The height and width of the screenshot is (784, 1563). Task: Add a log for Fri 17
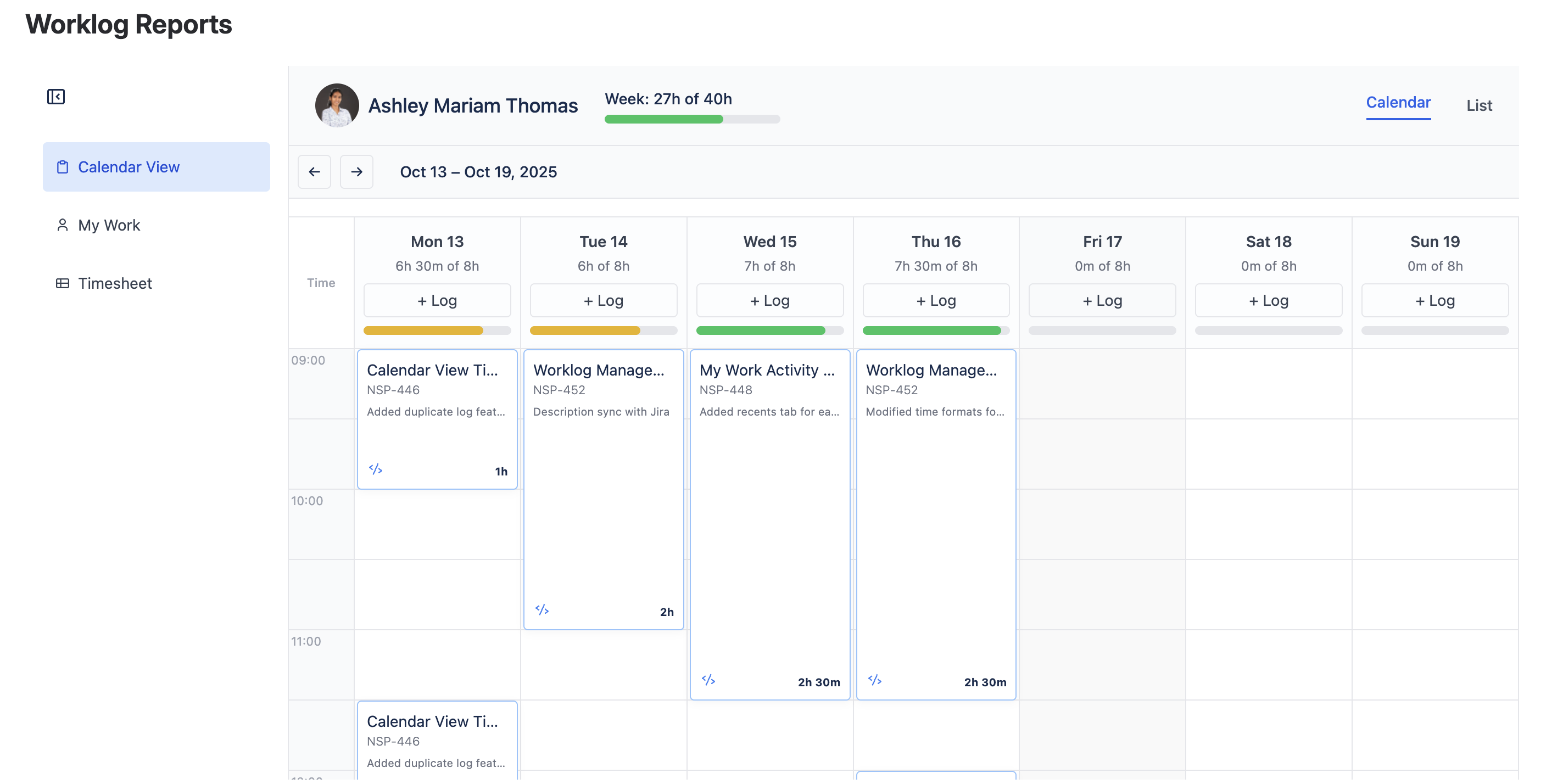(x=1102, y=300)
